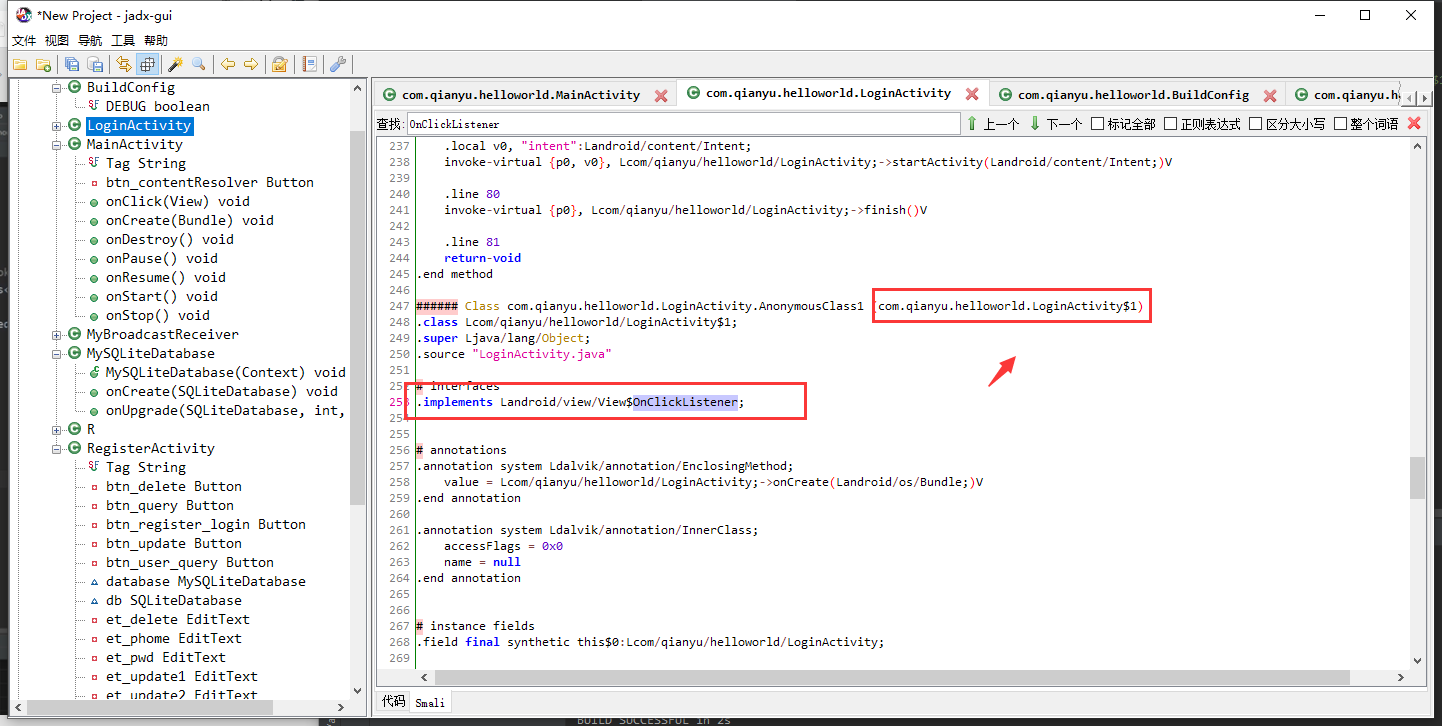Navigate back using the left arrow icon
This screenshot has height=726, width=1442.
pyautogui.click(x=227, y=63)
